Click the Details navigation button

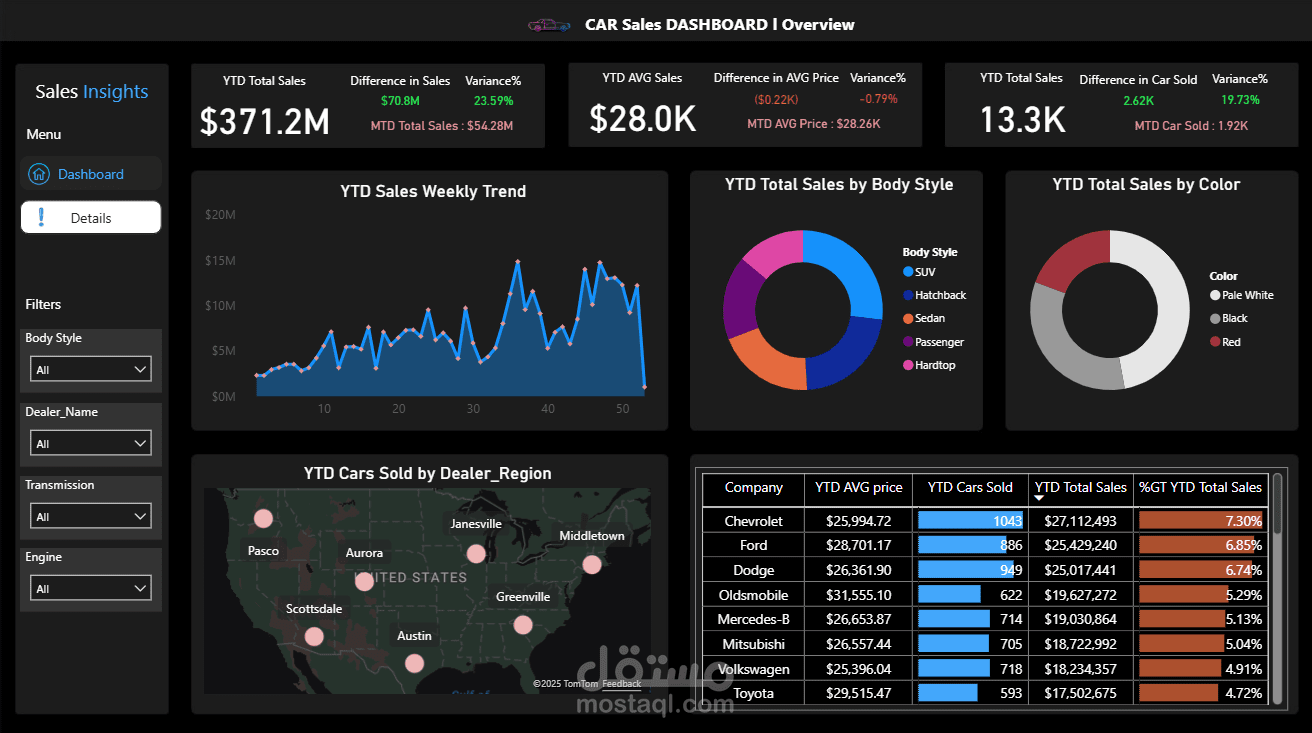click(90, 217)
